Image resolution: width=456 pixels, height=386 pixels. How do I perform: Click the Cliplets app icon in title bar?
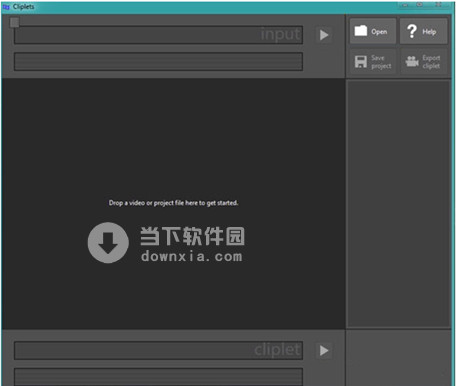click(6, 7)
